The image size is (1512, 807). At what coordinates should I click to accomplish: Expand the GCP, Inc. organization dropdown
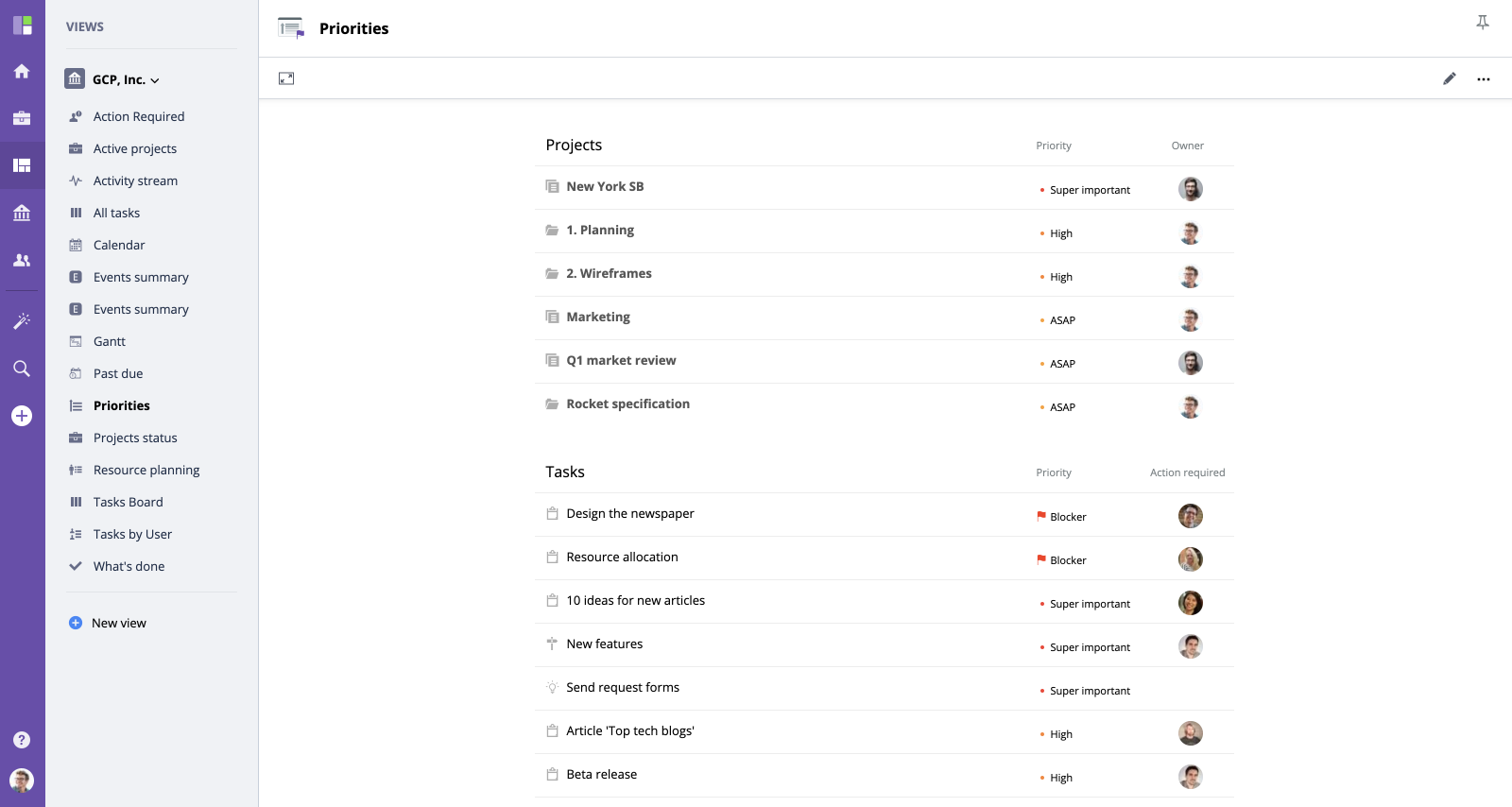point(112,79)
